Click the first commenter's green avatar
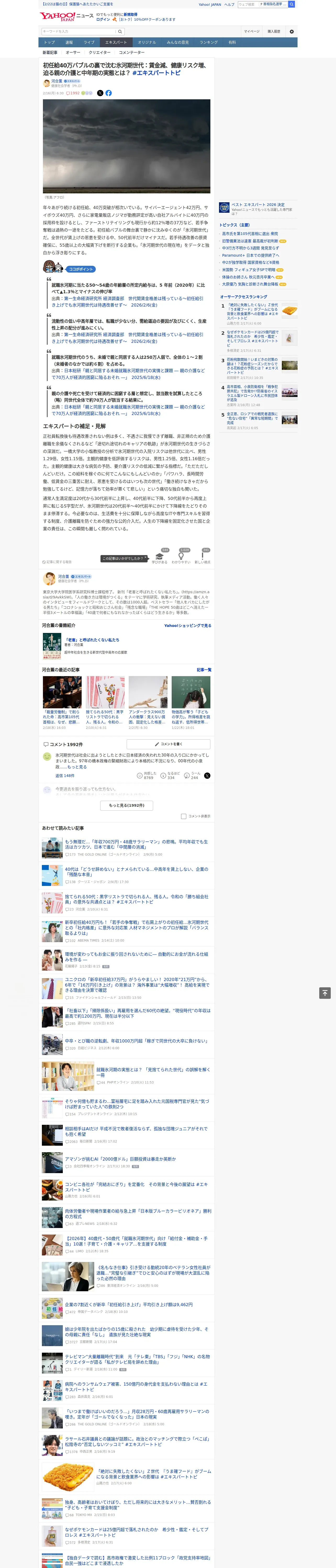This screenshot has height=1568, width=336. coord(47,757)
